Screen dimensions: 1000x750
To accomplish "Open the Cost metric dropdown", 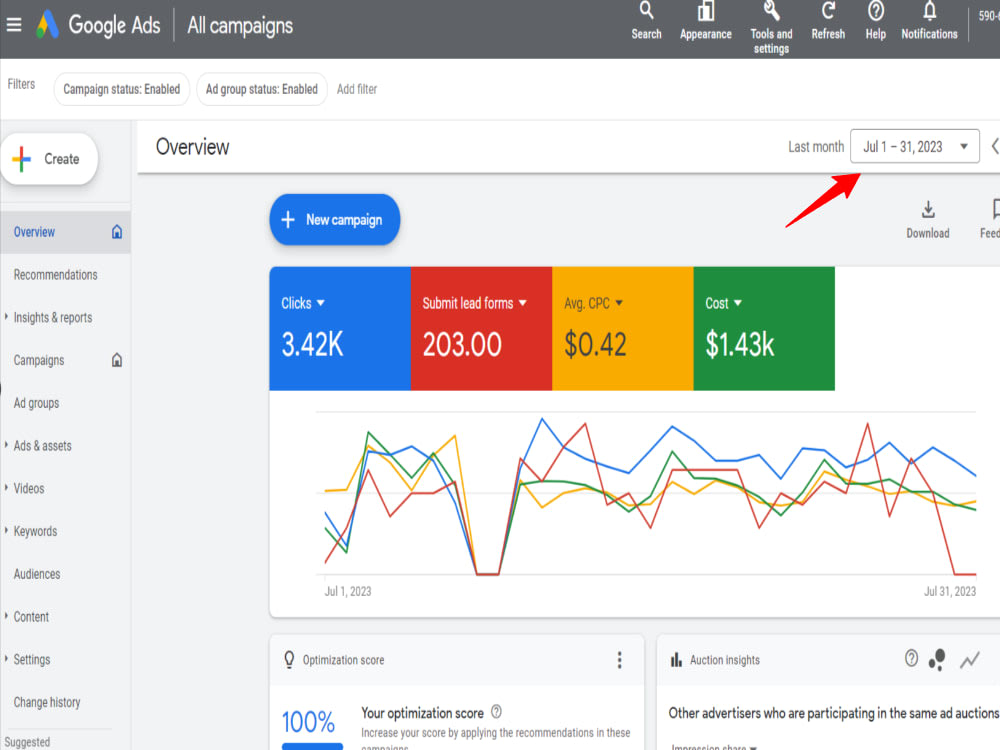I will (x=723, y=303).
